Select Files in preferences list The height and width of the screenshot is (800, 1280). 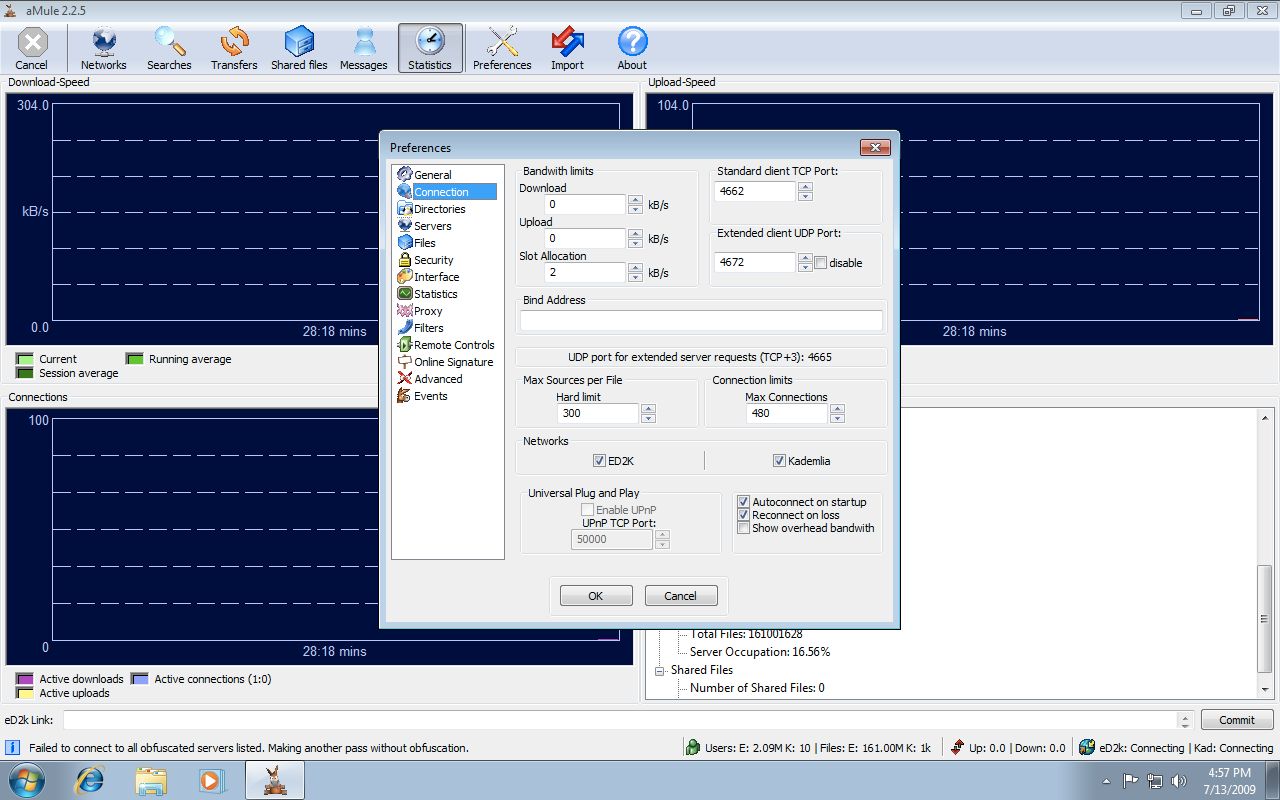(417, 243)
